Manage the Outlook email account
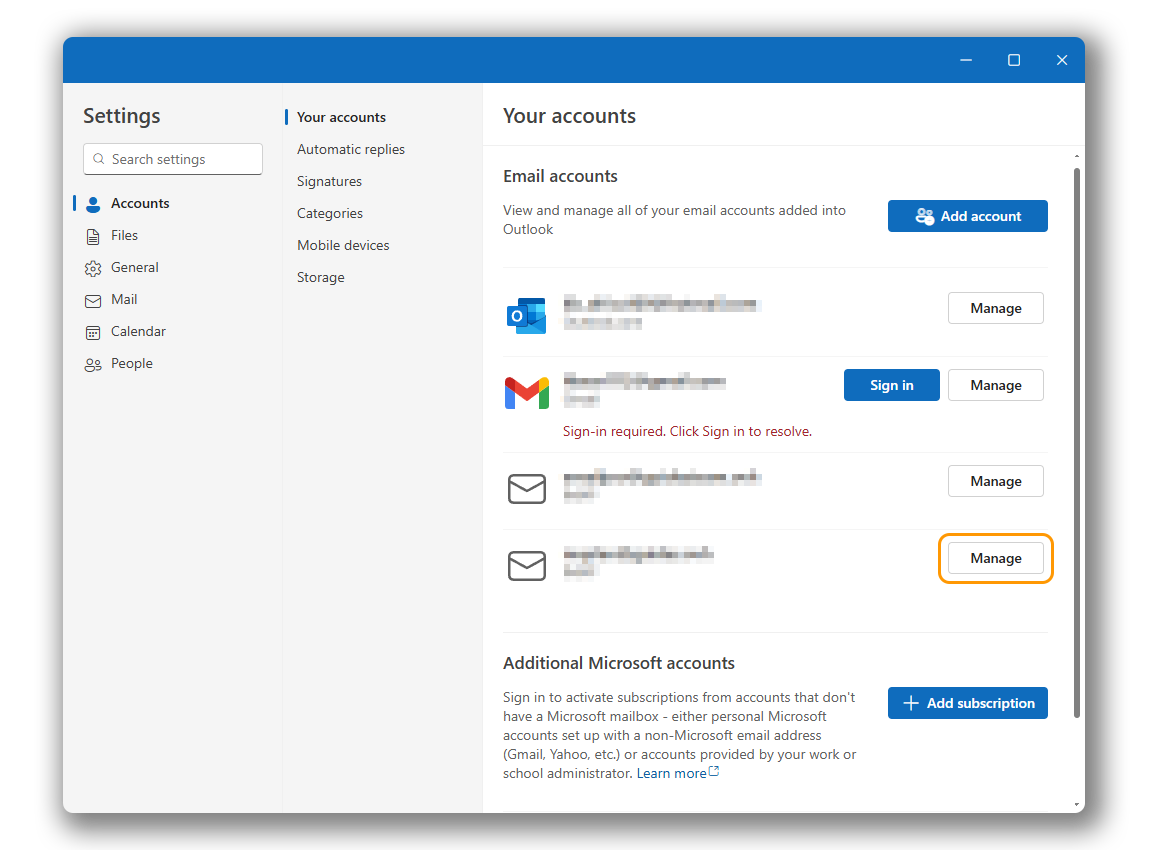1150x850 pixels. (x=995, y=308)
